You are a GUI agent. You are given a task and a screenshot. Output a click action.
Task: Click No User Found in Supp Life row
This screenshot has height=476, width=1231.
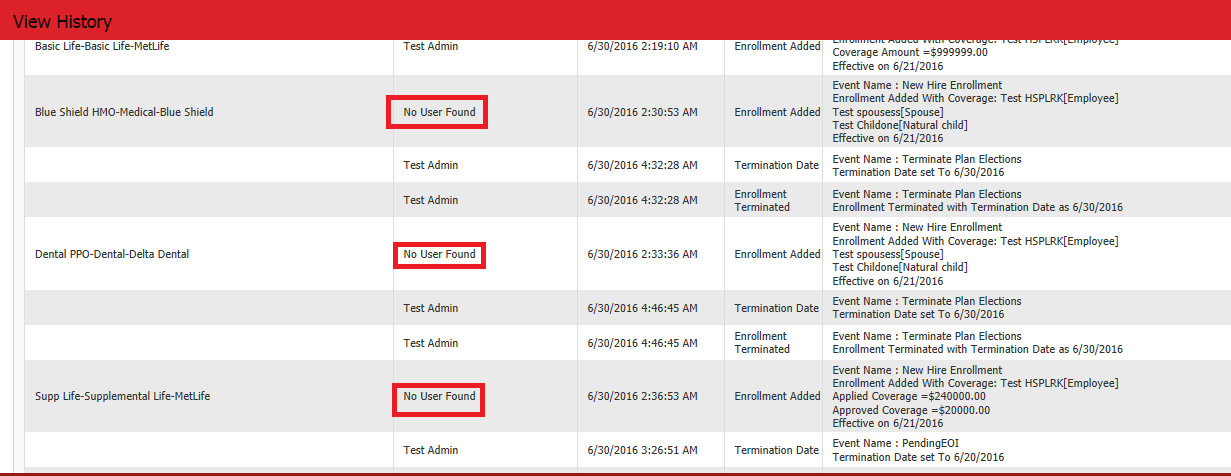[x=439, y=397]
